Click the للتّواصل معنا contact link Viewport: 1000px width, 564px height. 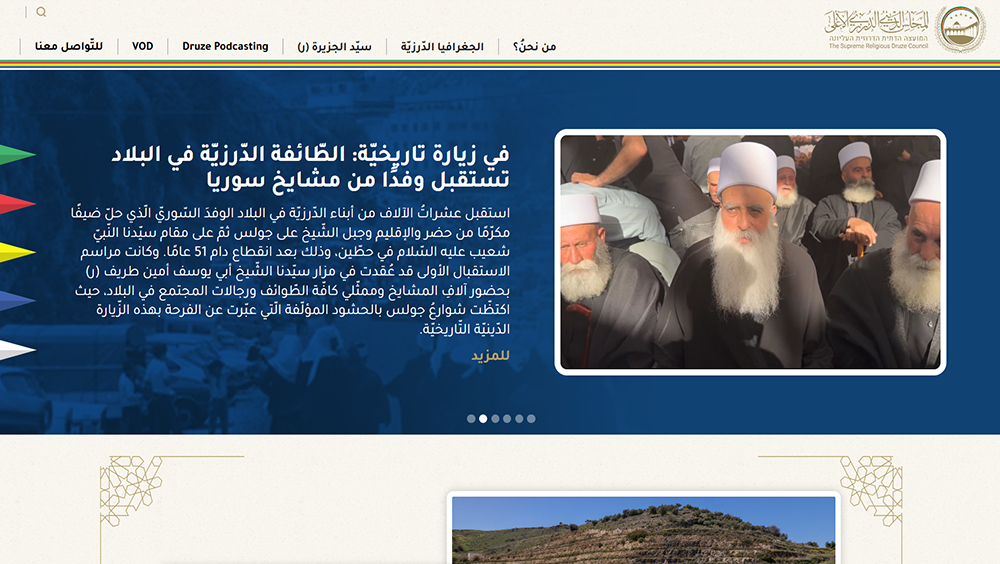[68, 47]
